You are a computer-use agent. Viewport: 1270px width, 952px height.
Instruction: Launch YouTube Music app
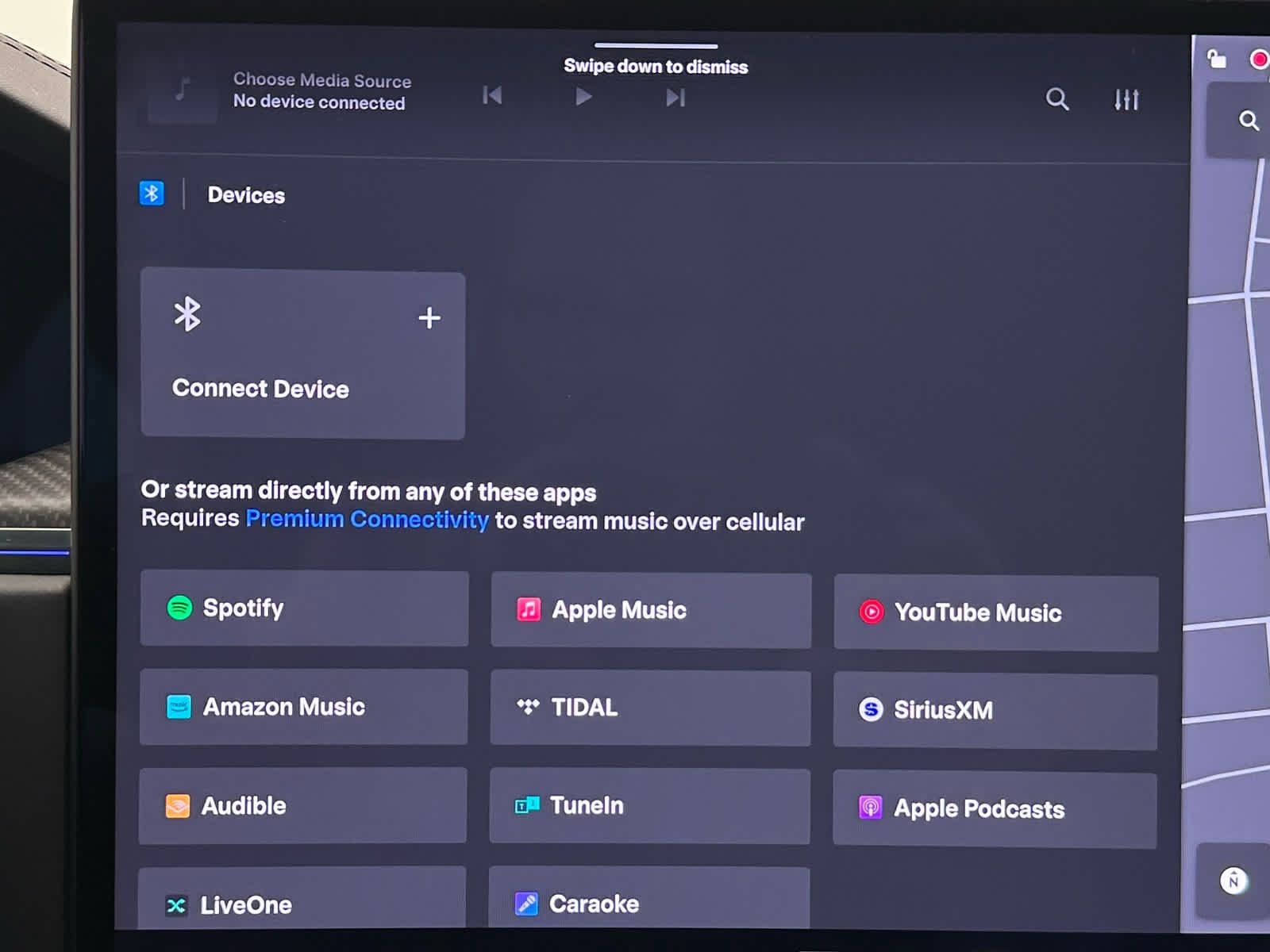(x=995, y=614)
